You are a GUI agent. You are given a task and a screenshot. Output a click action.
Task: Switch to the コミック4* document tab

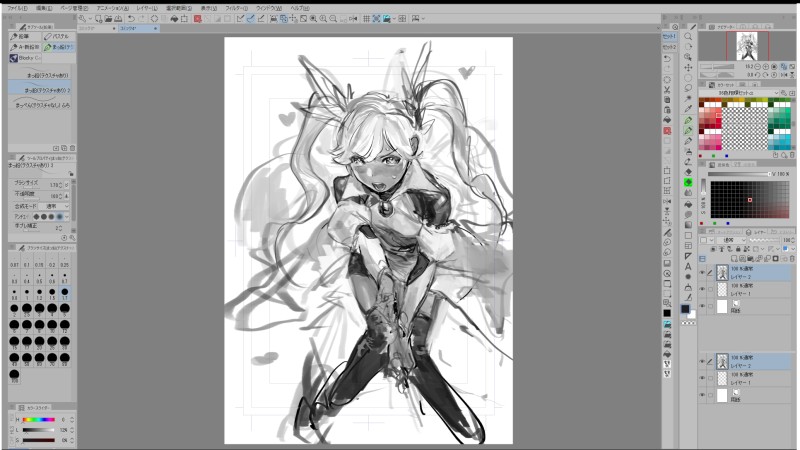(139, 29)
